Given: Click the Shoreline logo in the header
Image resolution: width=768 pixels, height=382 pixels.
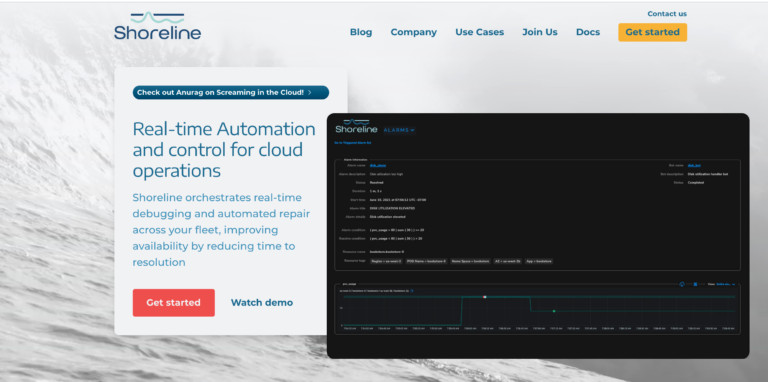Looking at the screenshot, I should click(x=157, y=26).
